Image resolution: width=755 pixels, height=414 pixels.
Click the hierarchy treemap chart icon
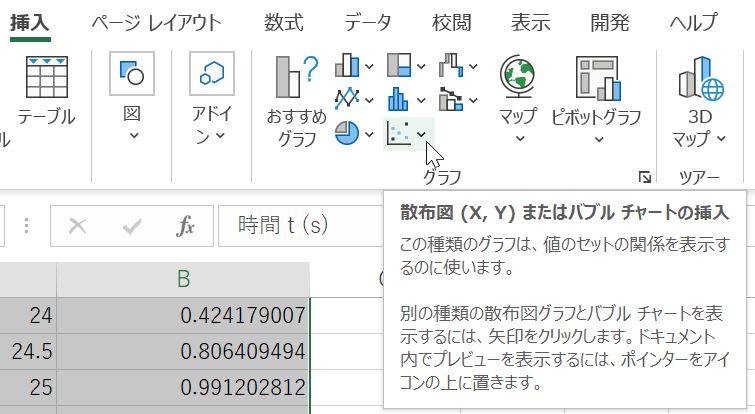399,65
